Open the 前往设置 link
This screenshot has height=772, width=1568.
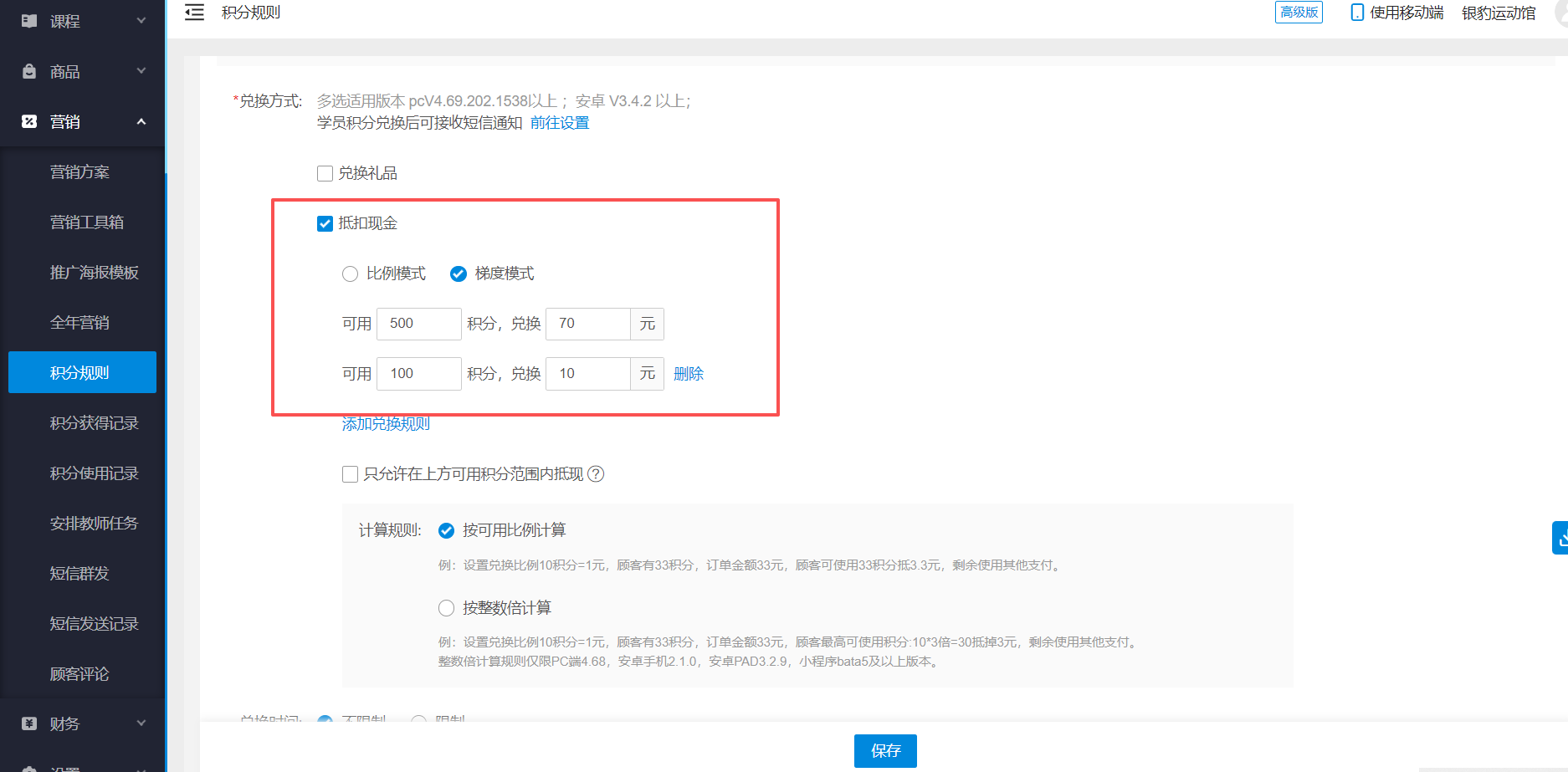[560, 122]
